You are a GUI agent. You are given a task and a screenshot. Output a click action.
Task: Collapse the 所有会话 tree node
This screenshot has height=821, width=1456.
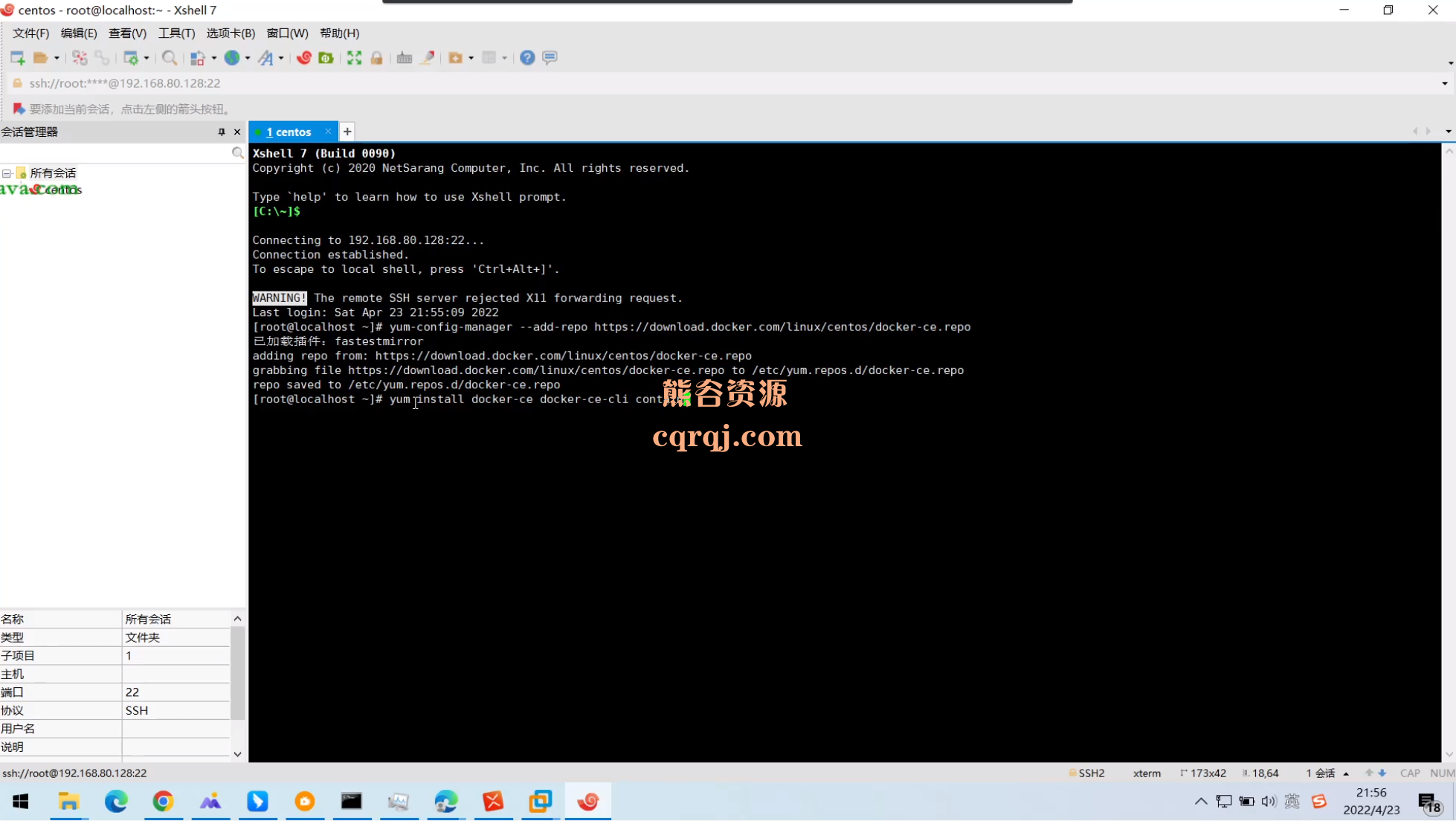coord(7,173)
